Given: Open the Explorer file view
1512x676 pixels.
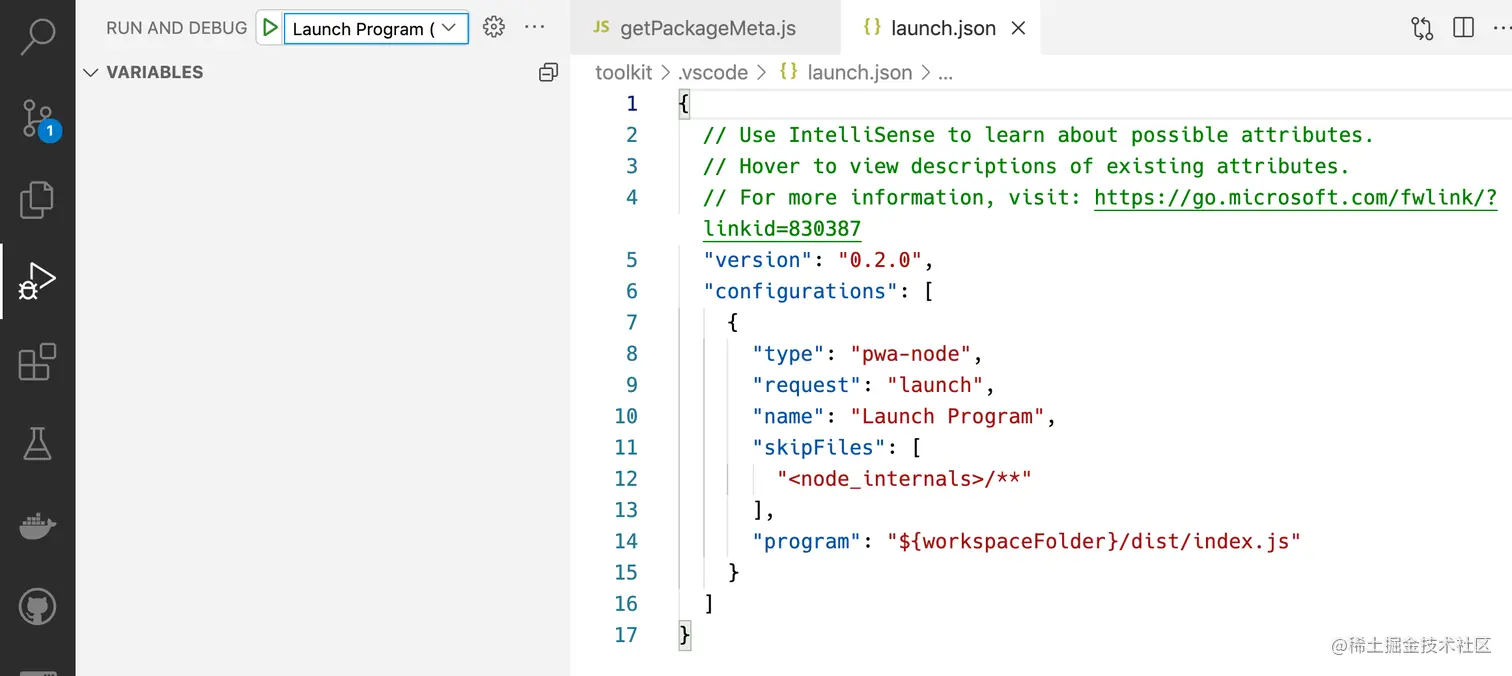Looking at the screenshot, I should click(37, 199).
